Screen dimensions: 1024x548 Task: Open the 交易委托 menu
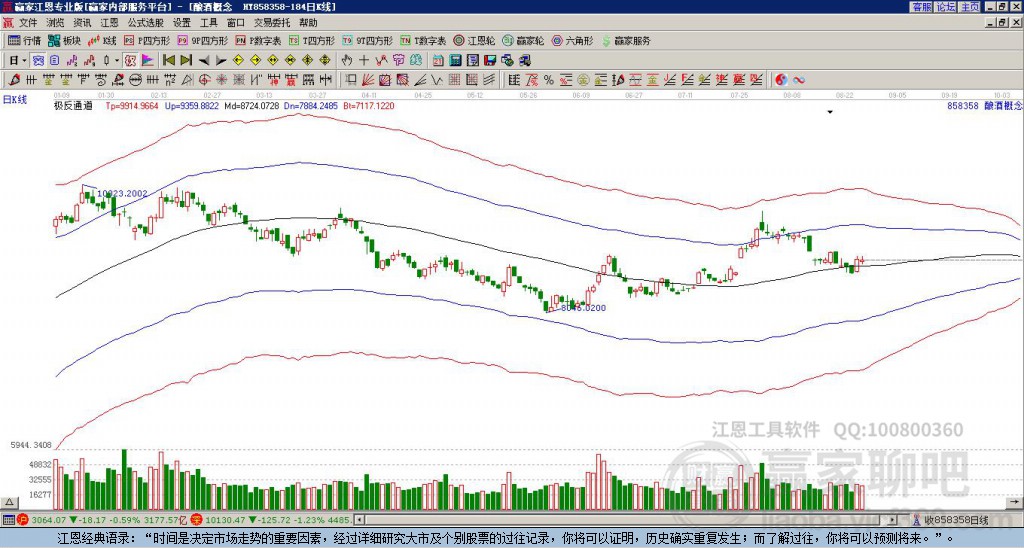272,23
